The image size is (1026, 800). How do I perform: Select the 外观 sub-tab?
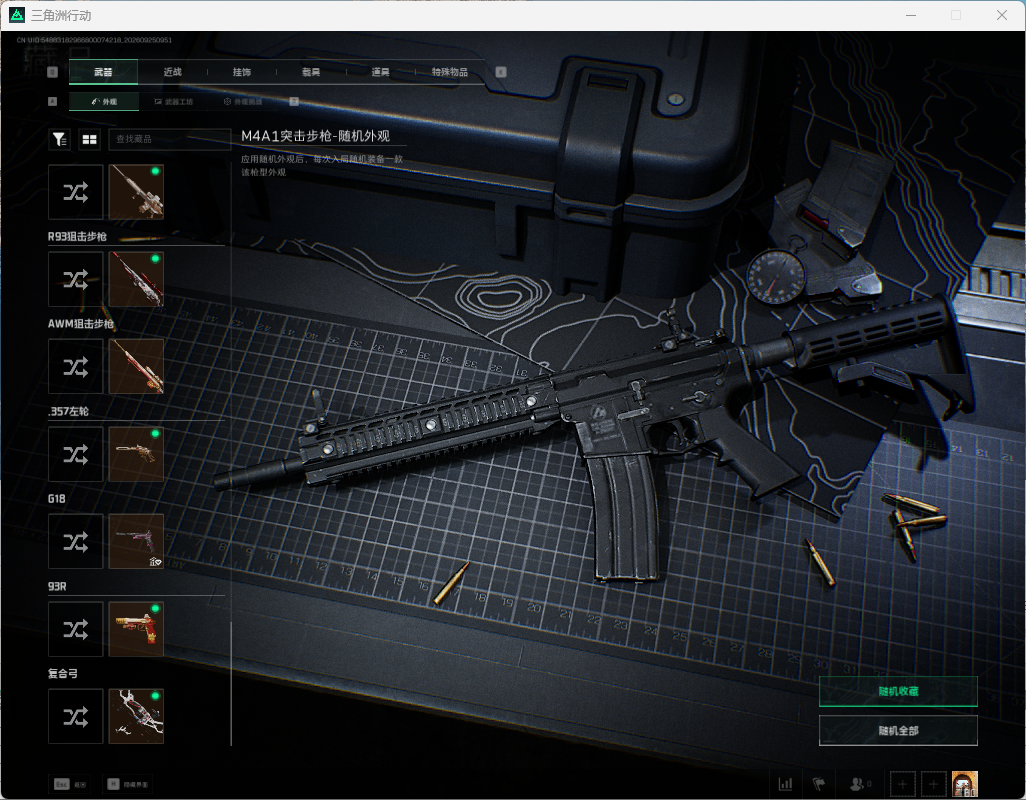[x=103, y=101]
